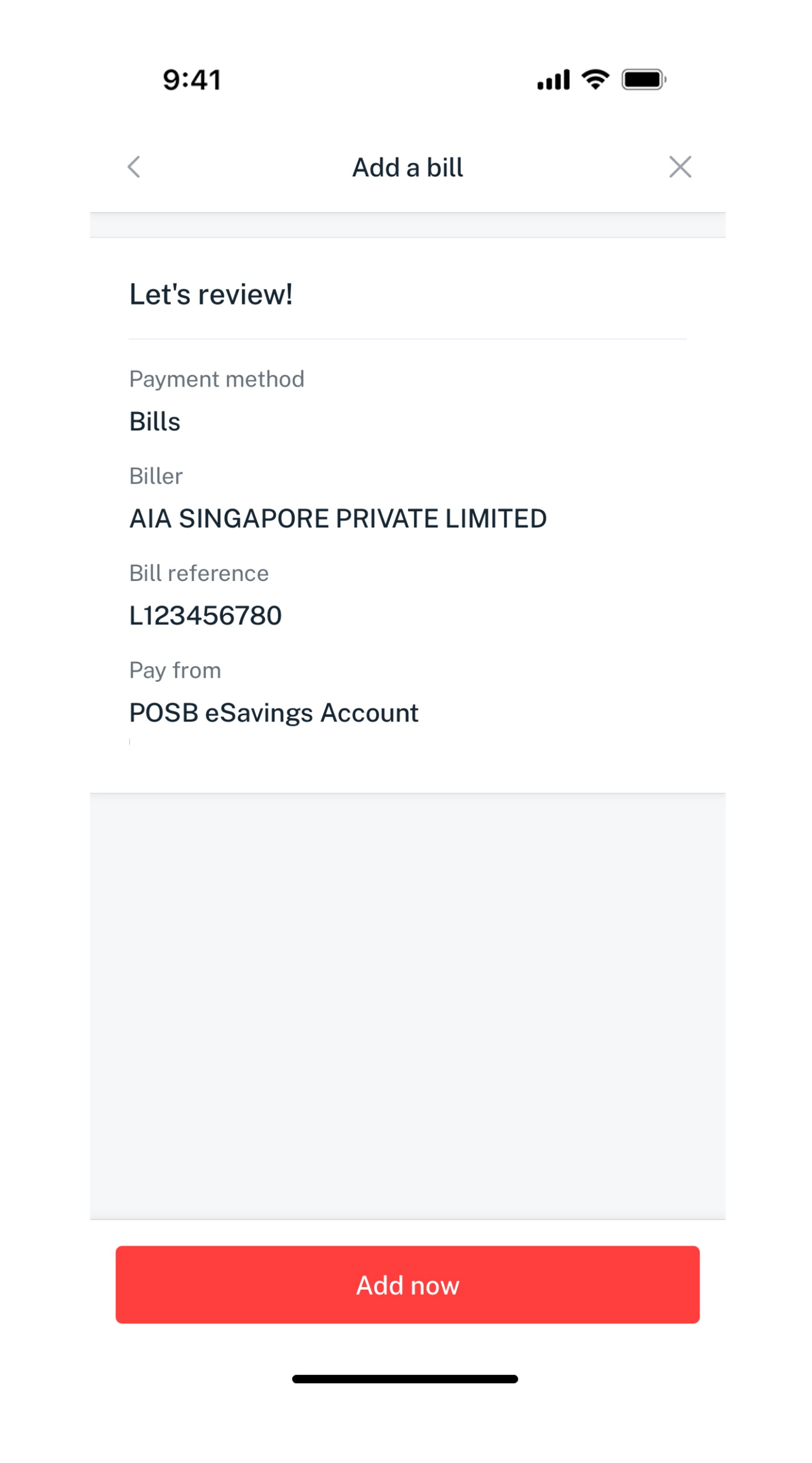812x1463 pixels.
Task: Tap the Bills payment method value
Action: click(x=155, y=421)
